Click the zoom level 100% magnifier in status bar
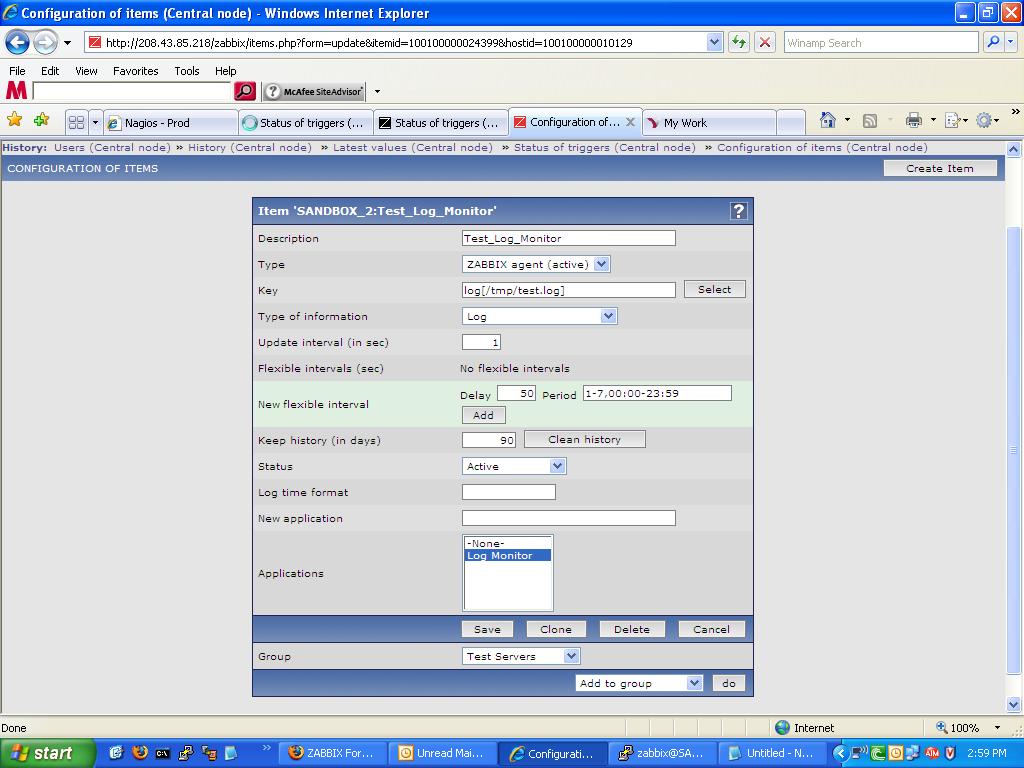 tap(942, 728)
